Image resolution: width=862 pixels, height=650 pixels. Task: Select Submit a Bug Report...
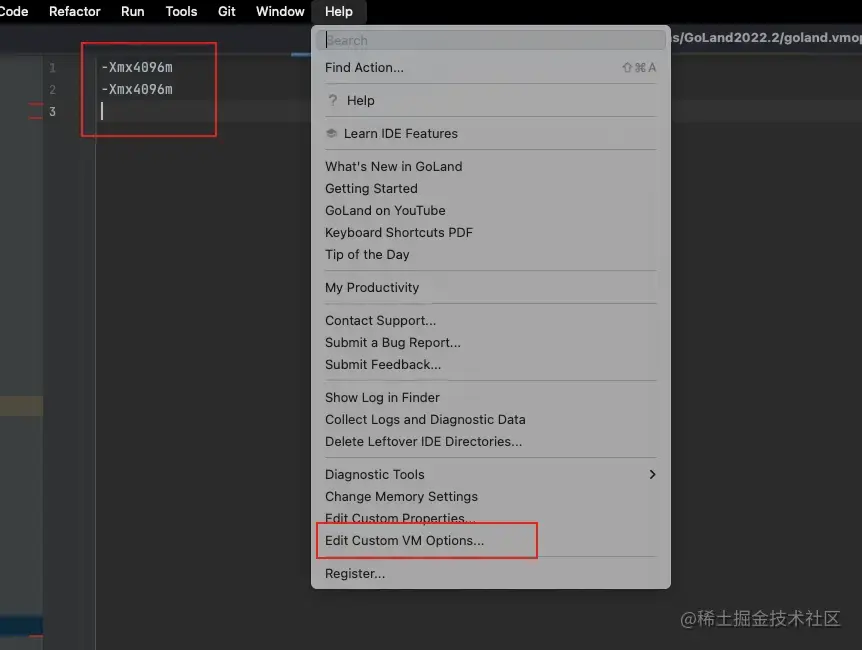pyautogui.click(x=490, y=343)
